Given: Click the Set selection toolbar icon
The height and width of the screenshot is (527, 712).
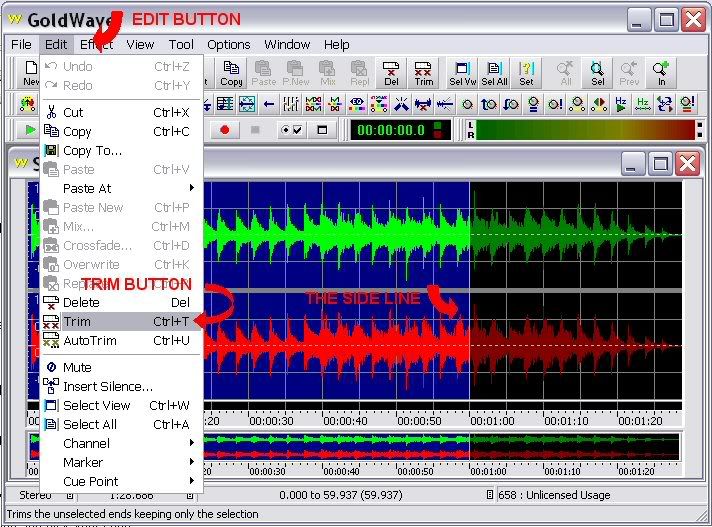Looking at the screenshot, I should 526,72.
